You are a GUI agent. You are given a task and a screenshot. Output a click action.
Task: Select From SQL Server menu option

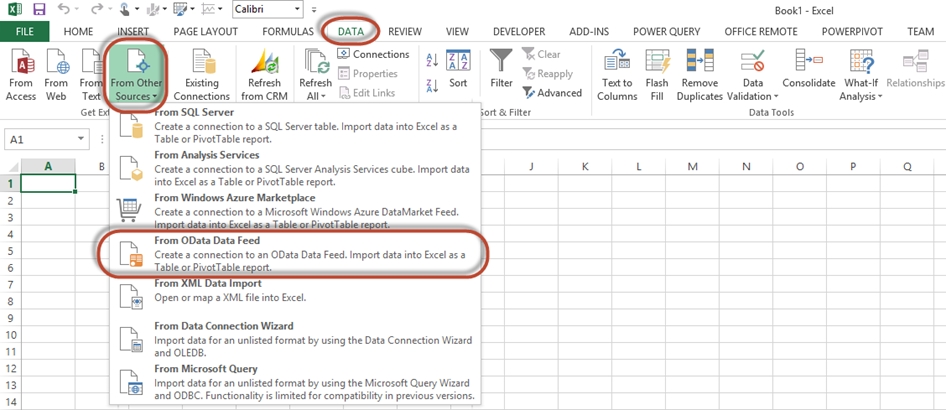click(295, 125)
